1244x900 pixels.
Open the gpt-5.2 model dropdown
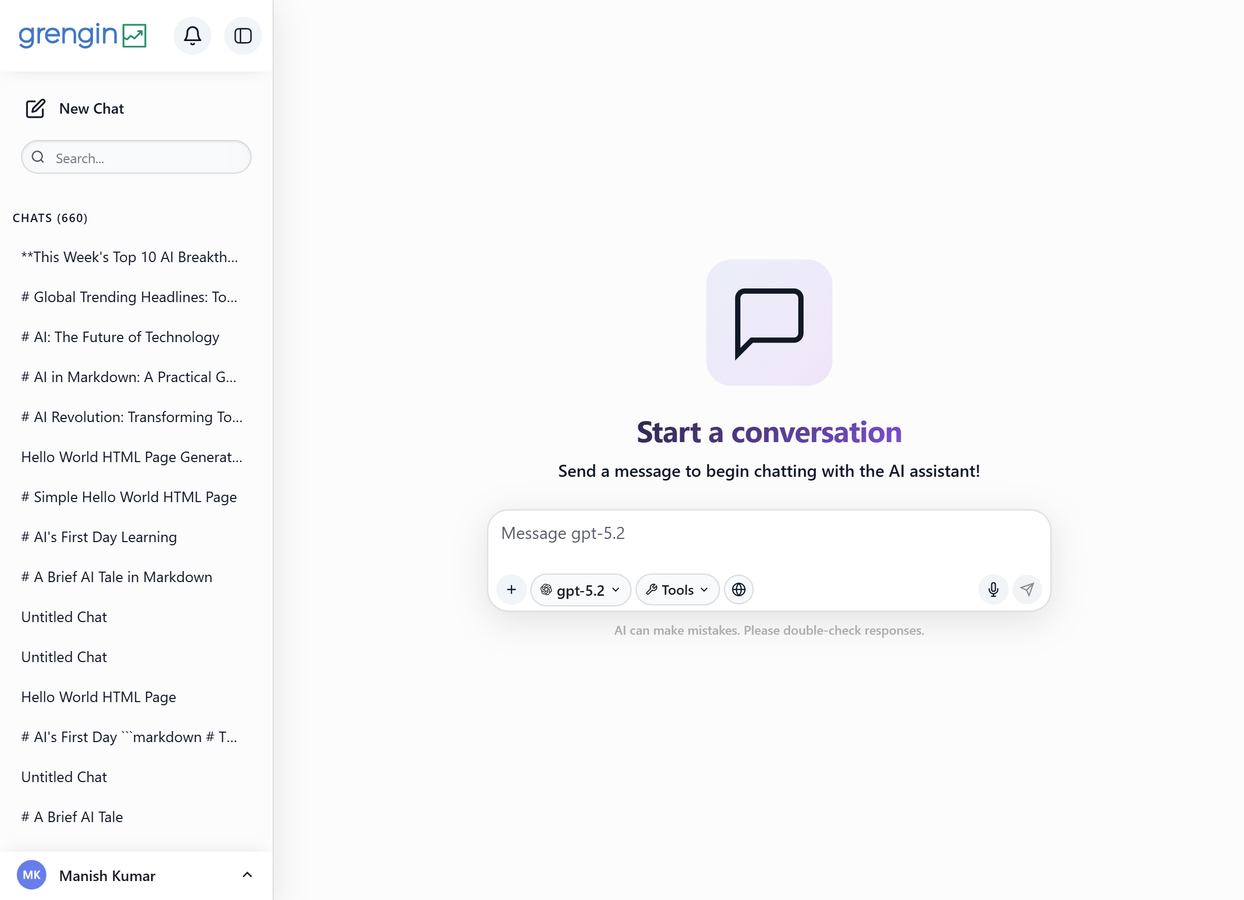581,590
